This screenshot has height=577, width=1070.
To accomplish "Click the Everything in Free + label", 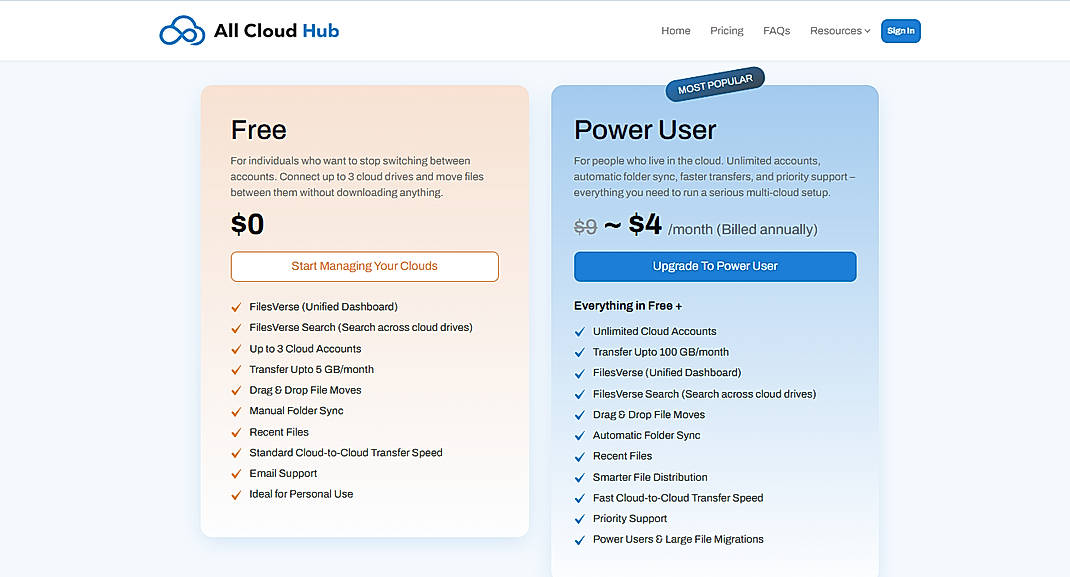I will pos(628,306).
